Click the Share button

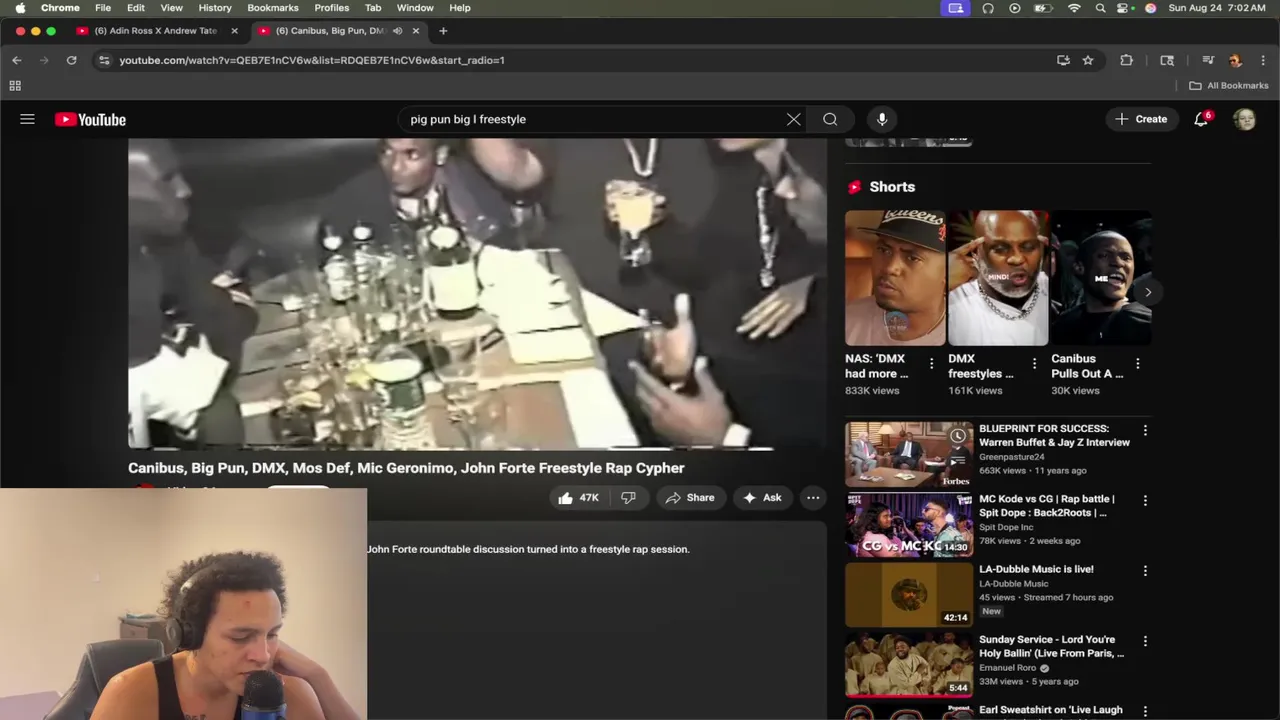690,497
